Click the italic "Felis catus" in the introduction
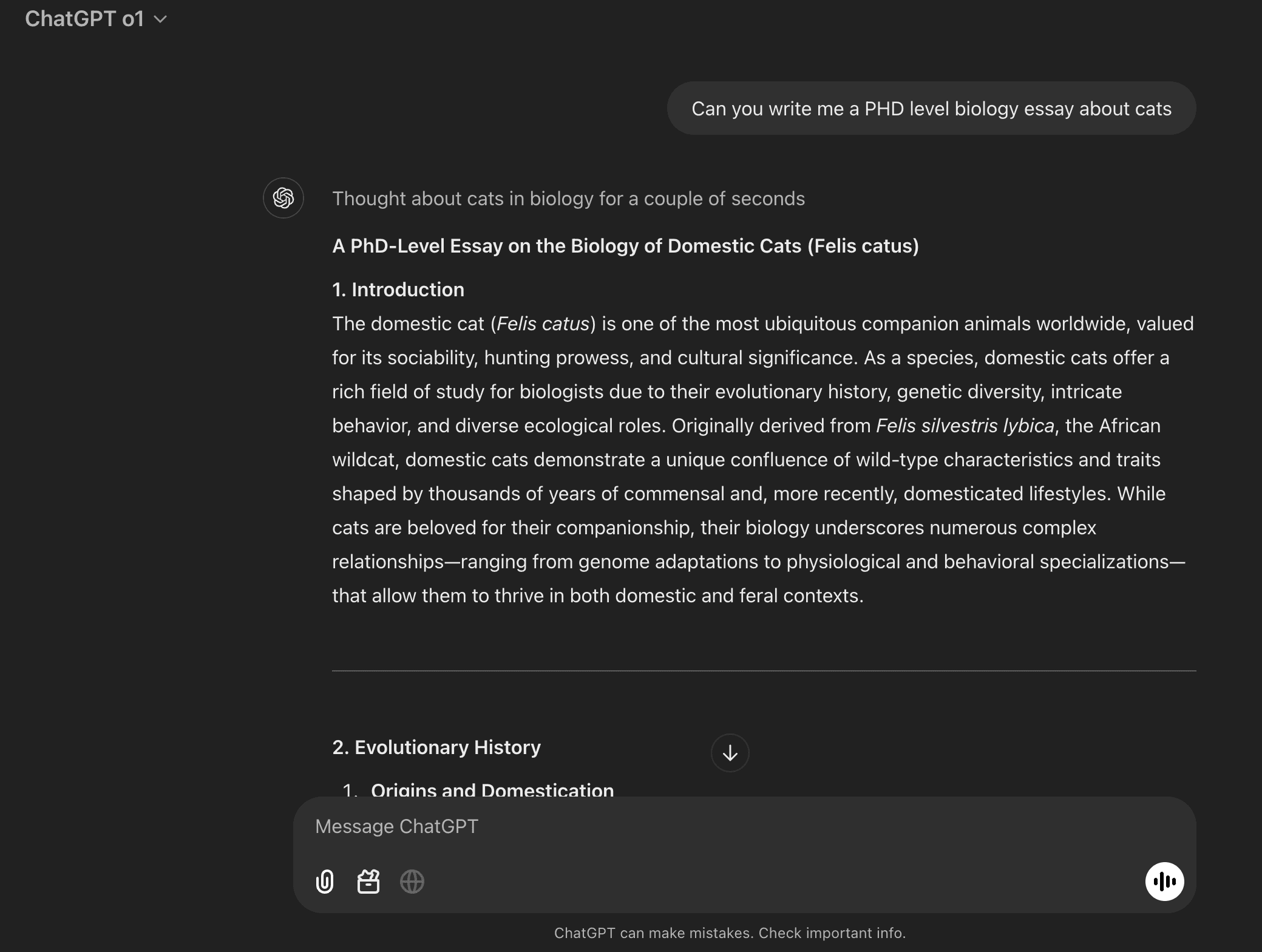Image resolution: width=1262 pixels, height=952 pixels. (x=543, y=324)
